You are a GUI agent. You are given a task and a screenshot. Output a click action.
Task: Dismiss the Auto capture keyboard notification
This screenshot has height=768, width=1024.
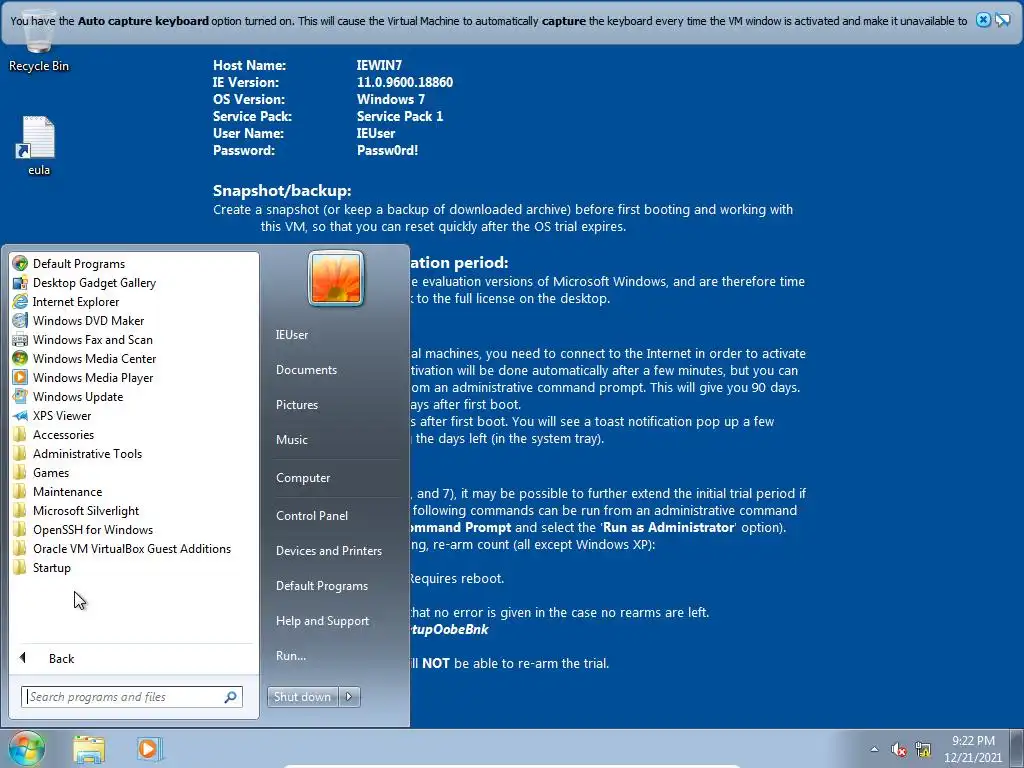coord(983,20)
